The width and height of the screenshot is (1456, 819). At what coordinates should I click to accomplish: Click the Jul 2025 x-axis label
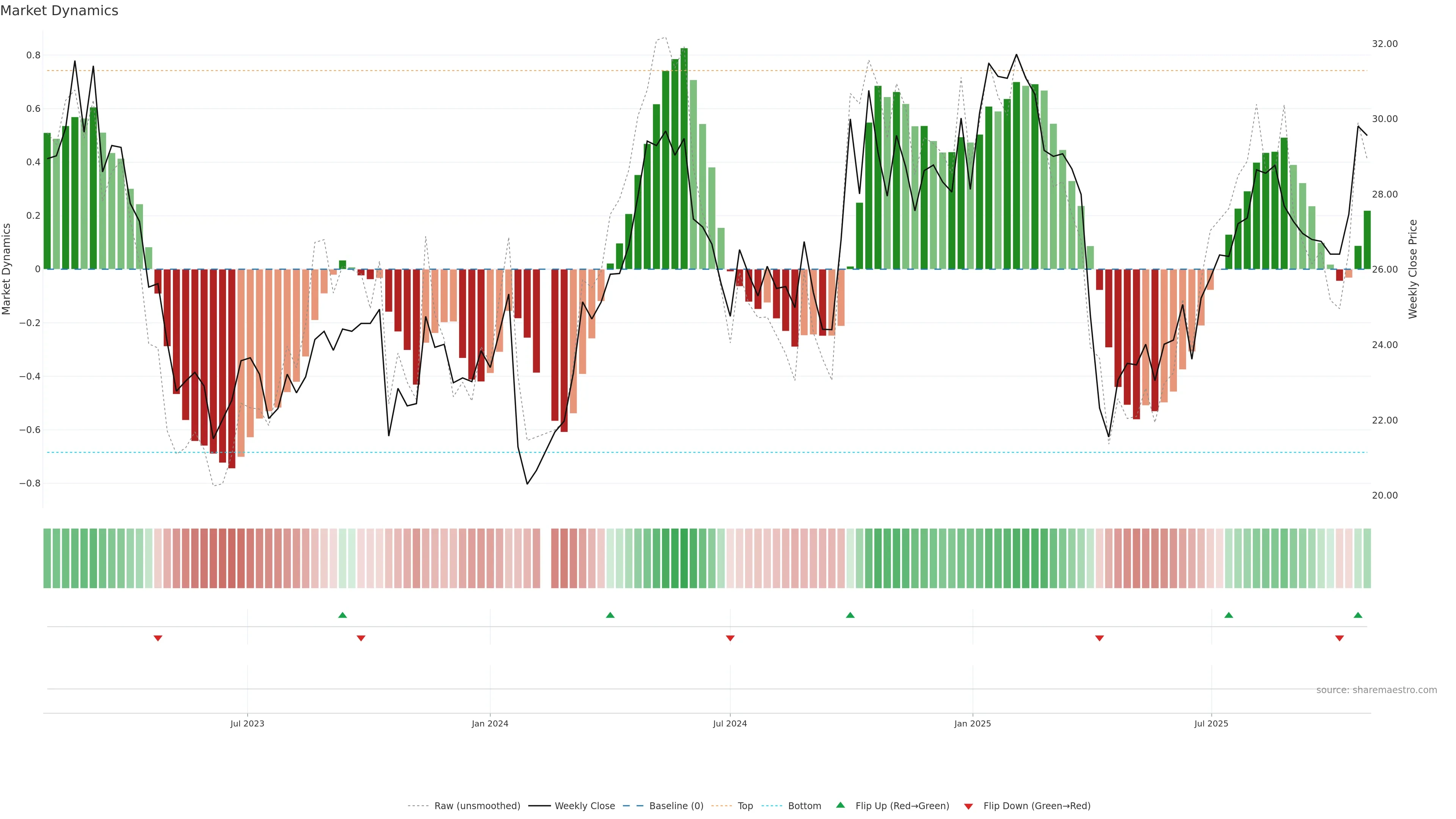(1211, 723)
